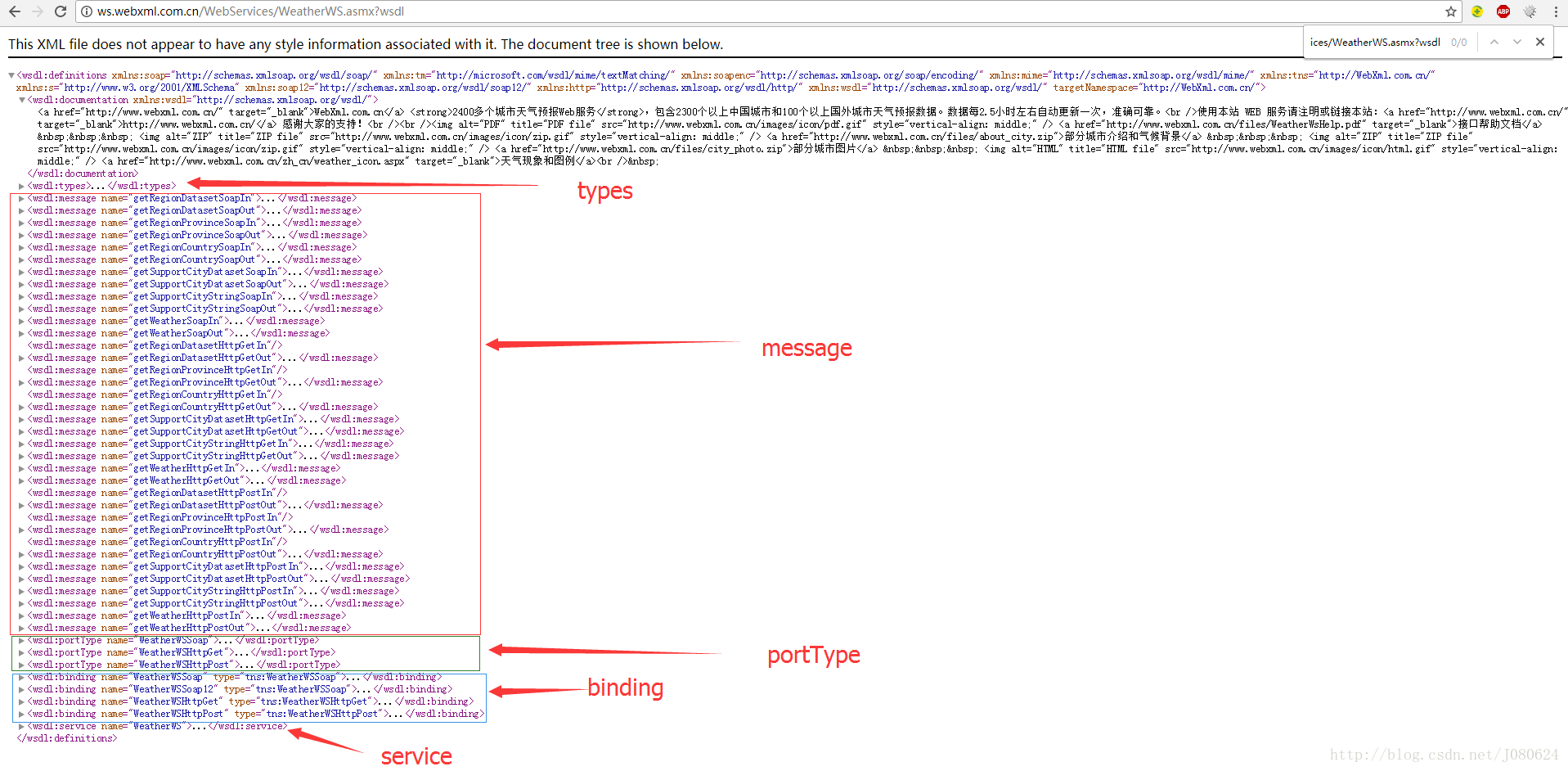Go back to the previous page
This screenshot has height=771, width=1568.
click(15, 11)
